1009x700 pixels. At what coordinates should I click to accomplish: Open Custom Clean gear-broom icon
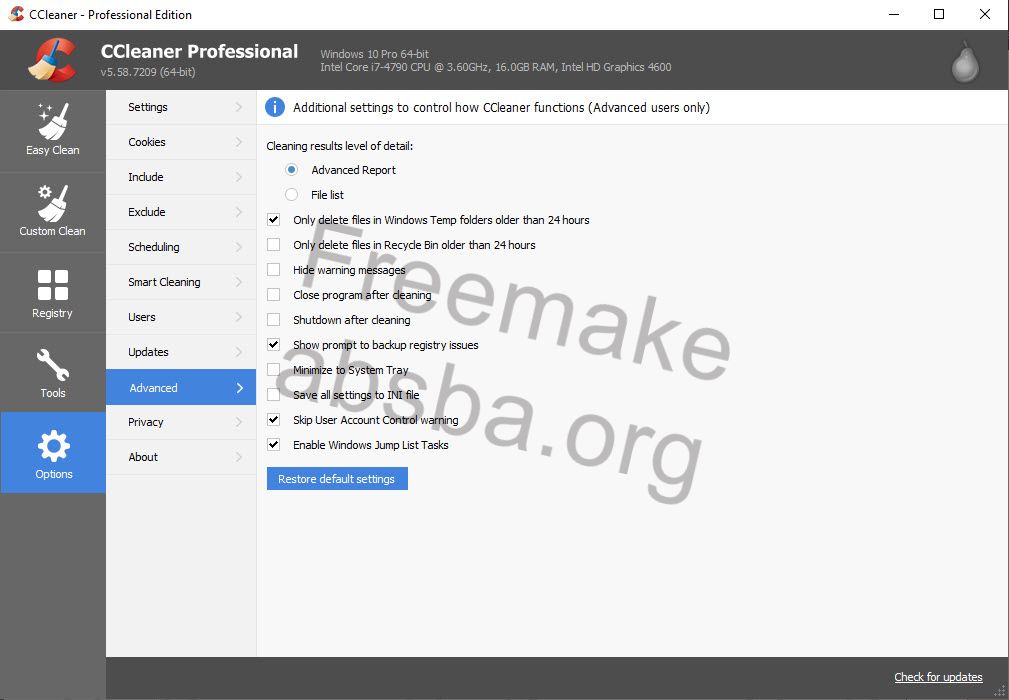53,203
